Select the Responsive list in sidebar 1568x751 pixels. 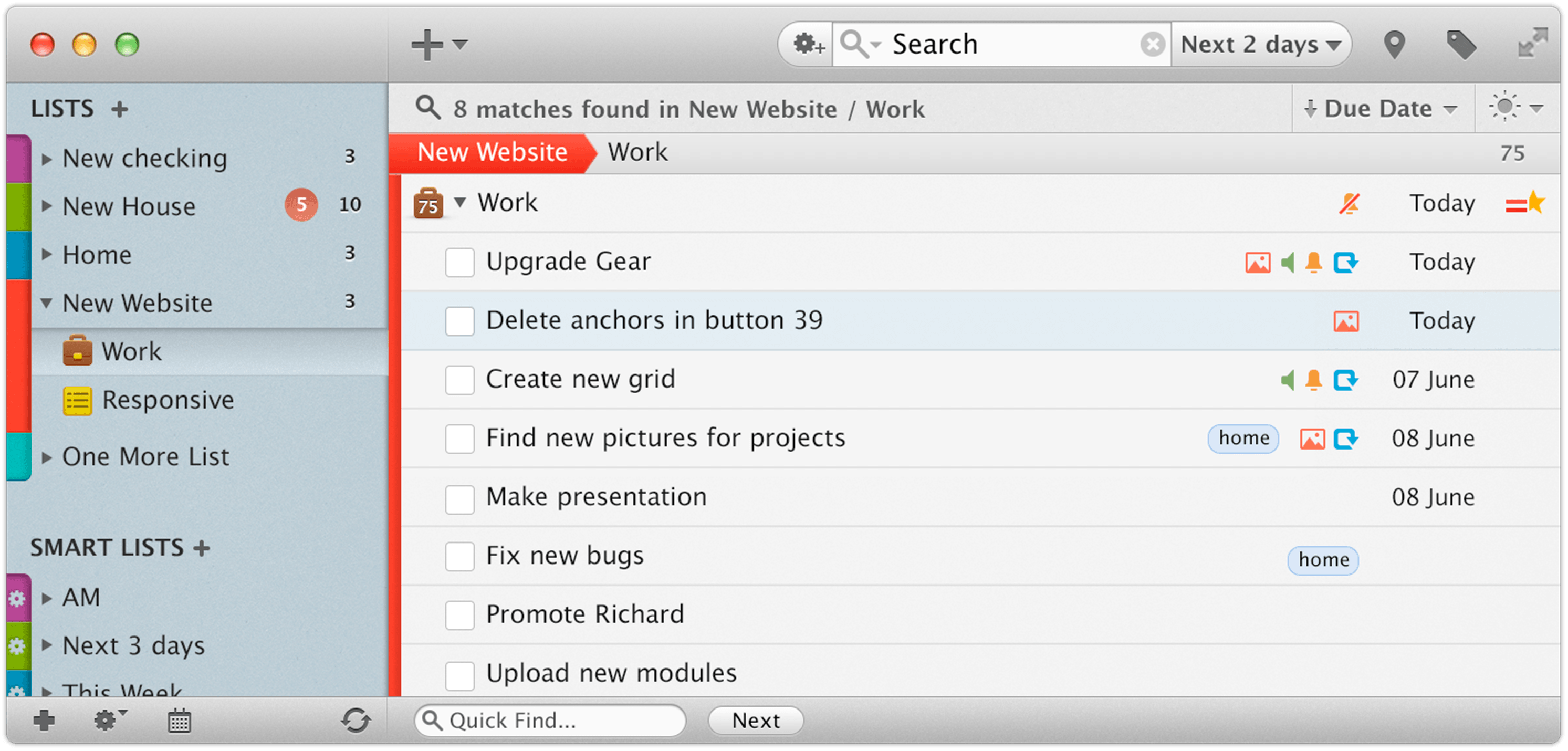(x=168, y=400)
